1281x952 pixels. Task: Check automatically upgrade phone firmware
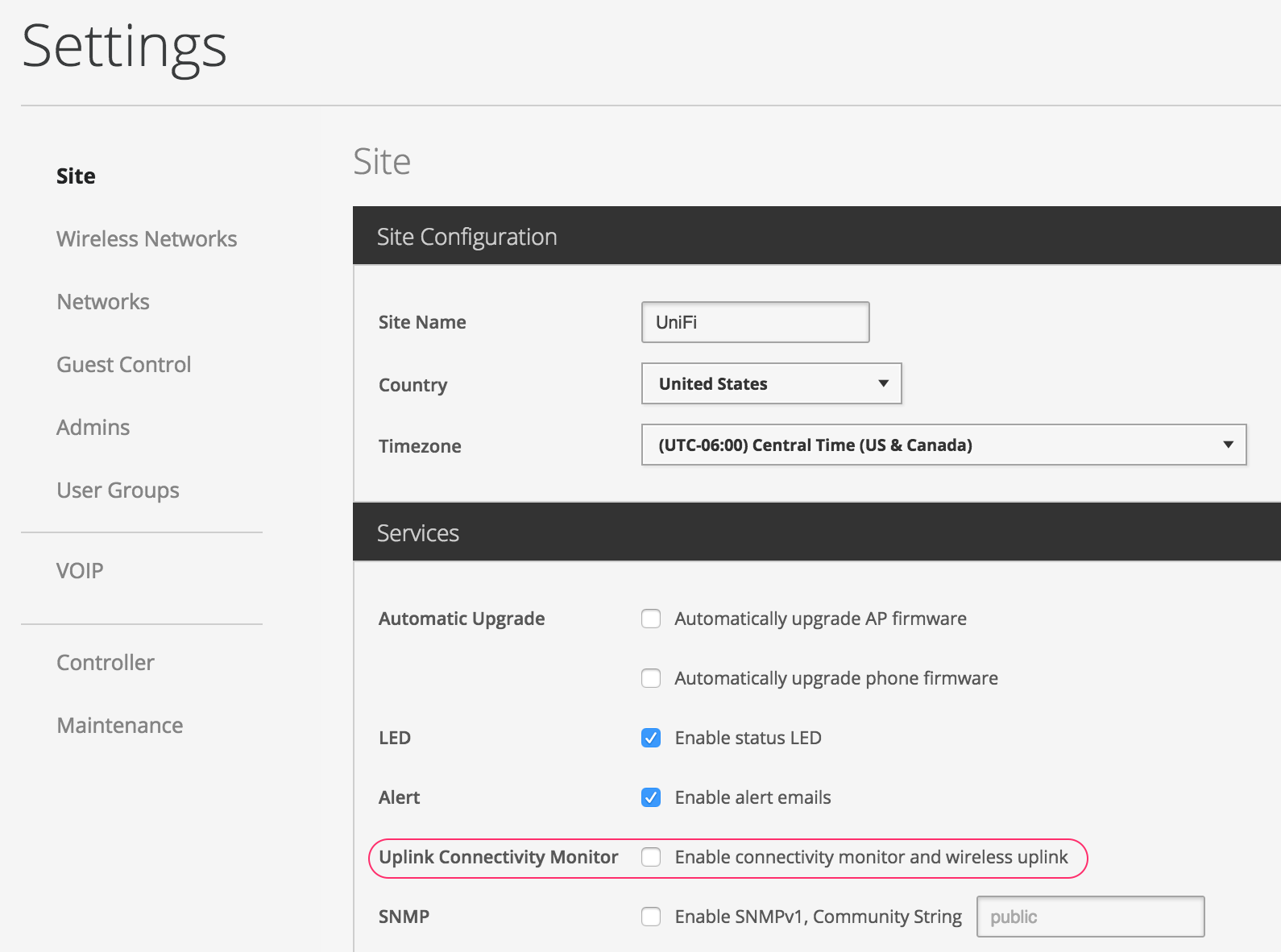(x=651, y=678)
